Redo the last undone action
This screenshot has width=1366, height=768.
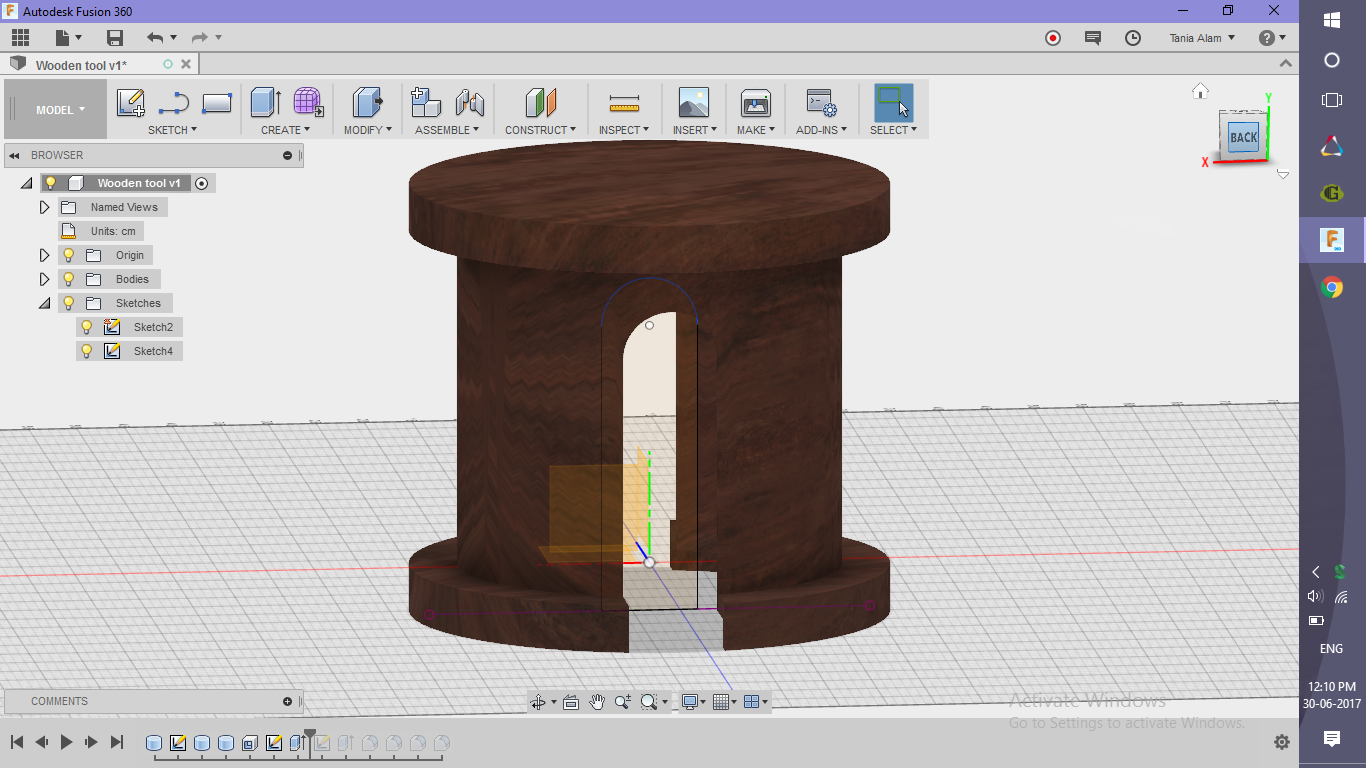199,38
